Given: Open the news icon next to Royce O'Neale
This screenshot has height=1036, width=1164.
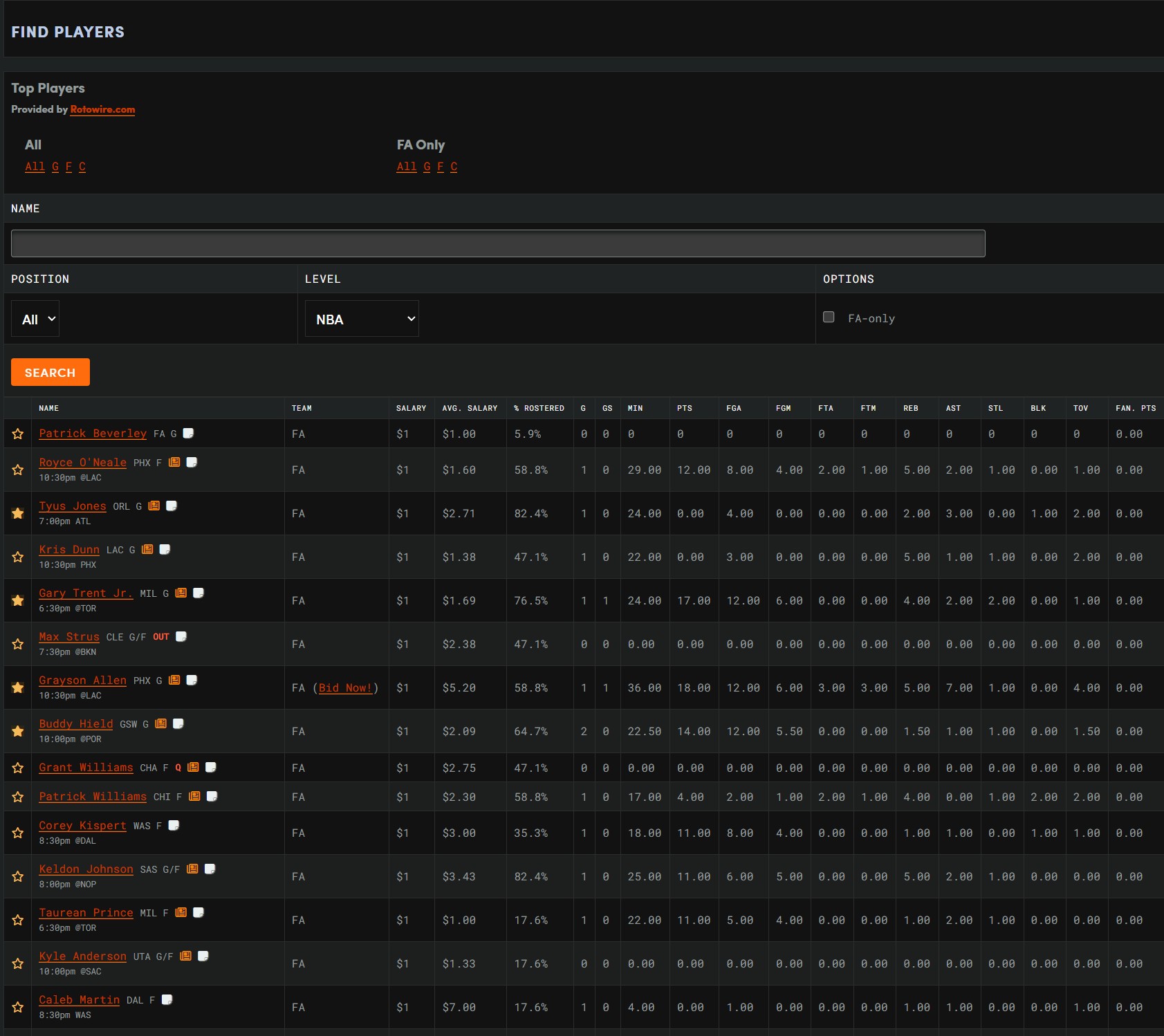Looking at the screenshot, I should coord(174,462).
